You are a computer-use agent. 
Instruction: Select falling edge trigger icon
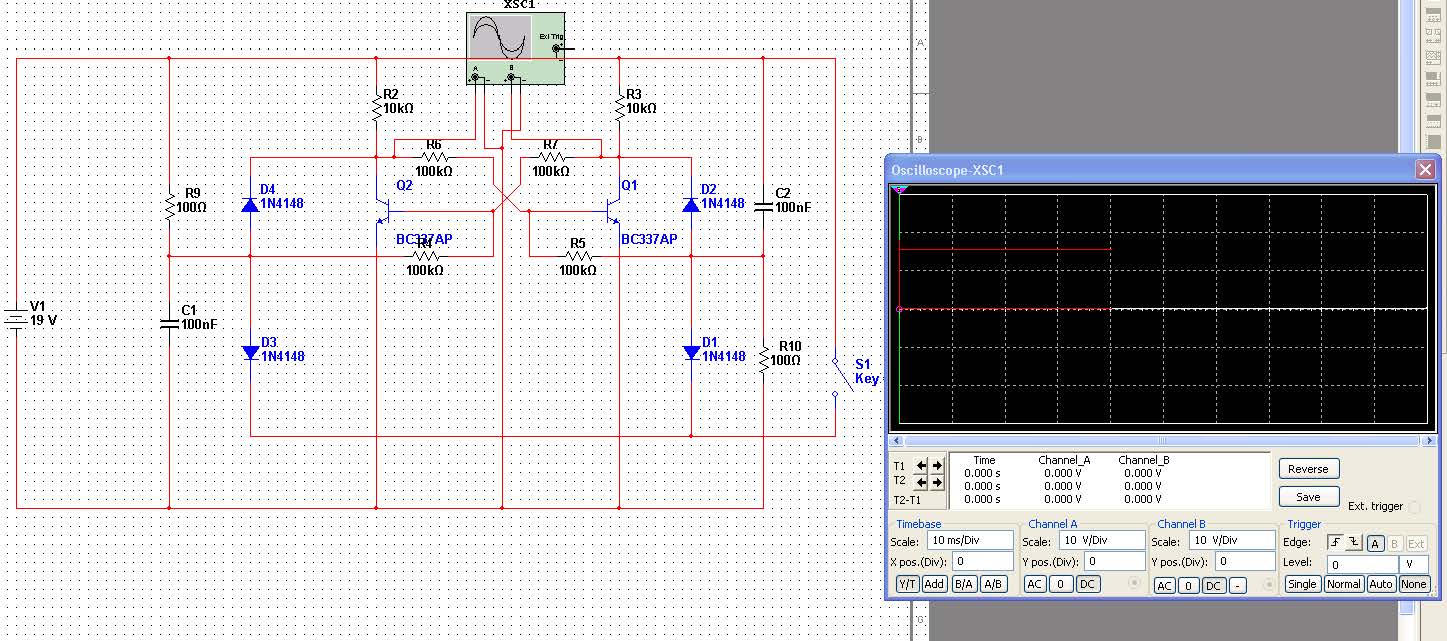tap(1353, 543)
